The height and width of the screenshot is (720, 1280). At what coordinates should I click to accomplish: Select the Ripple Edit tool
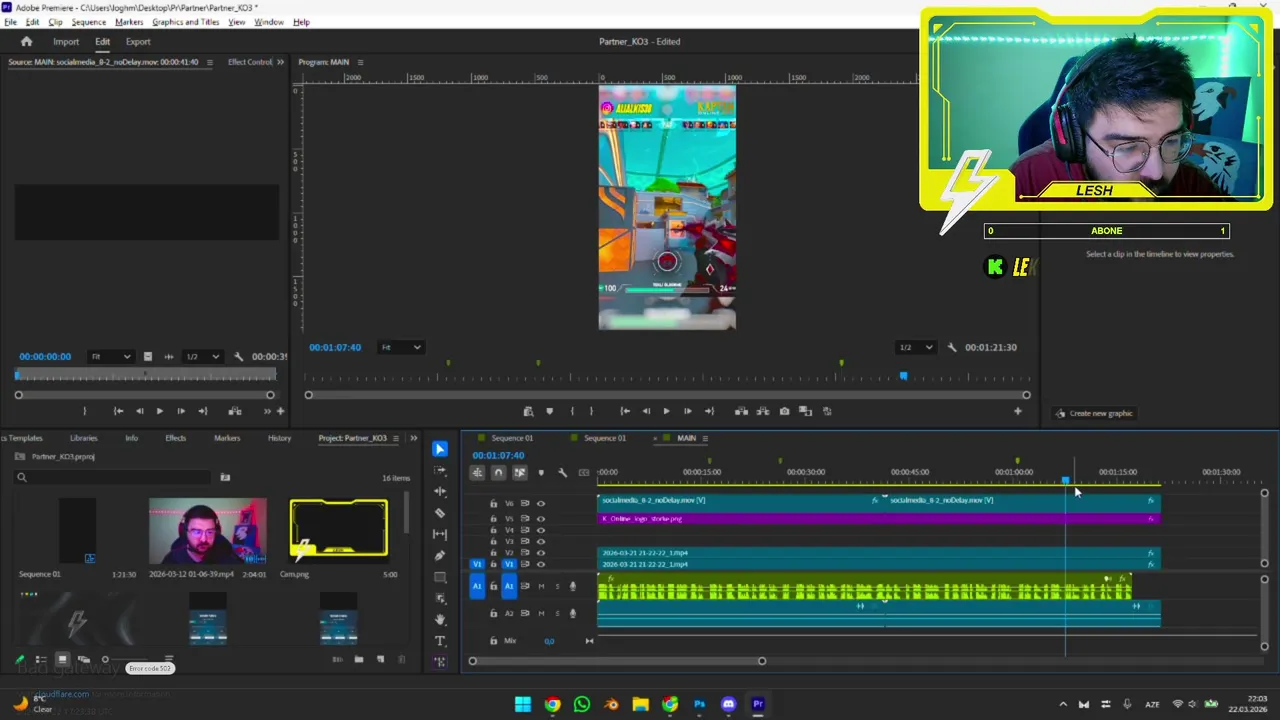[x=440, y=491]
